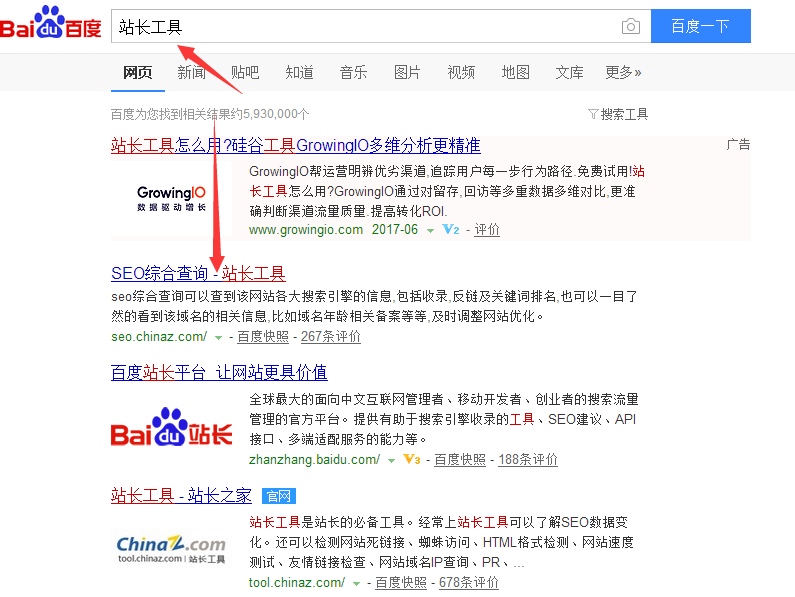Click the 官网 official site badge
Image resolution: width=795 pixels, height=597 pixels.
click(x=279, y=496)
